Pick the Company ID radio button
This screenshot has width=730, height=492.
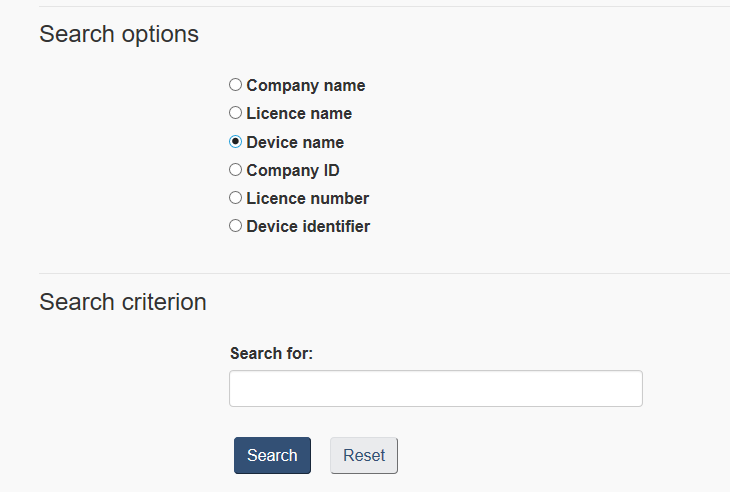point(236,170)
